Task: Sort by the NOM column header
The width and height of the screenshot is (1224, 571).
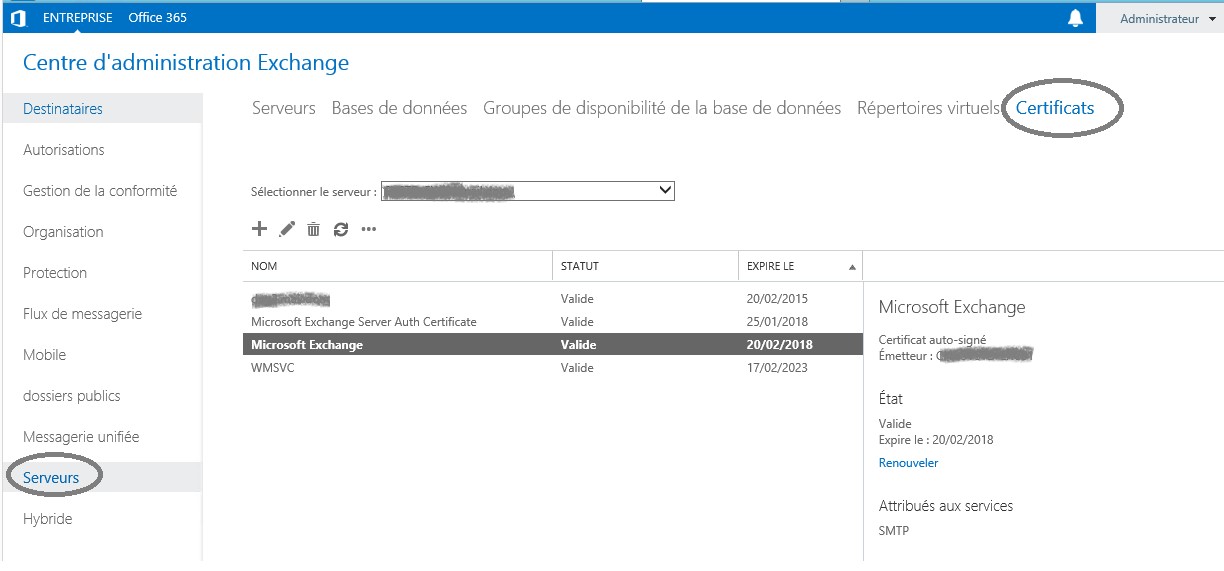Action: pyautogui.click(x=397, y=267)
